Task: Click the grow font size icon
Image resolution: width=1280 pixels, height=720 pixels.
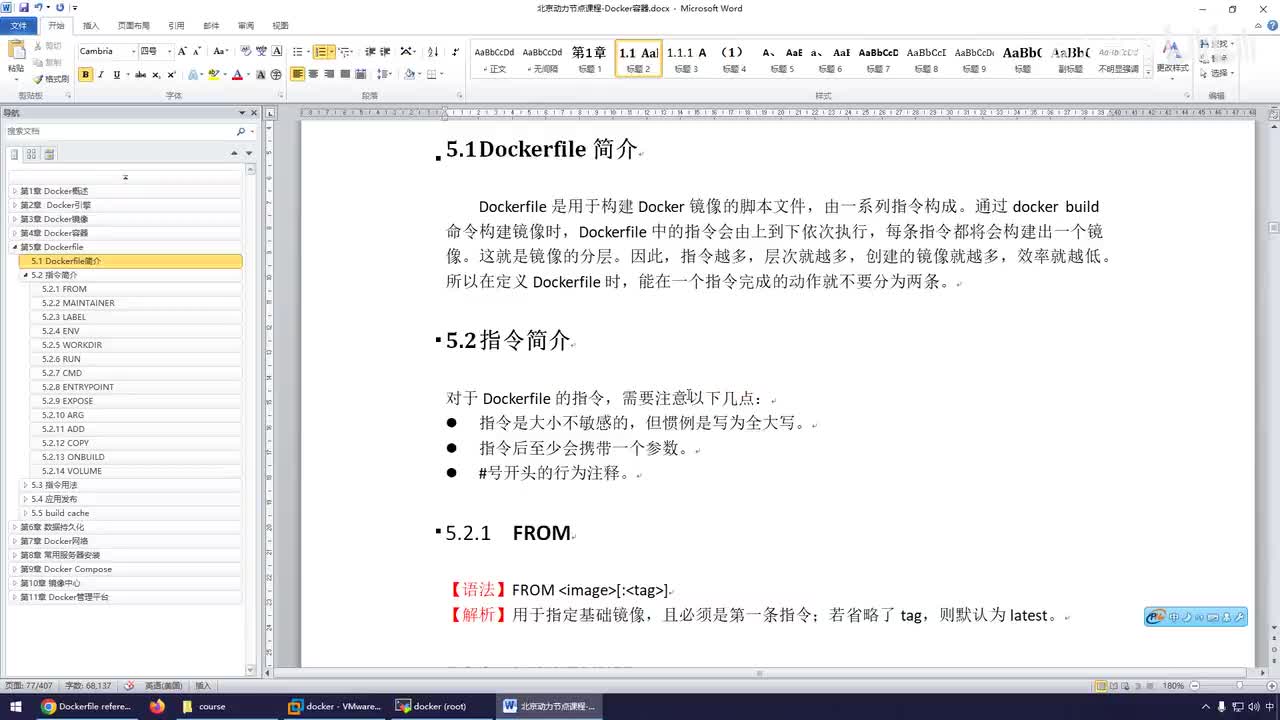Action: [183, 51]
